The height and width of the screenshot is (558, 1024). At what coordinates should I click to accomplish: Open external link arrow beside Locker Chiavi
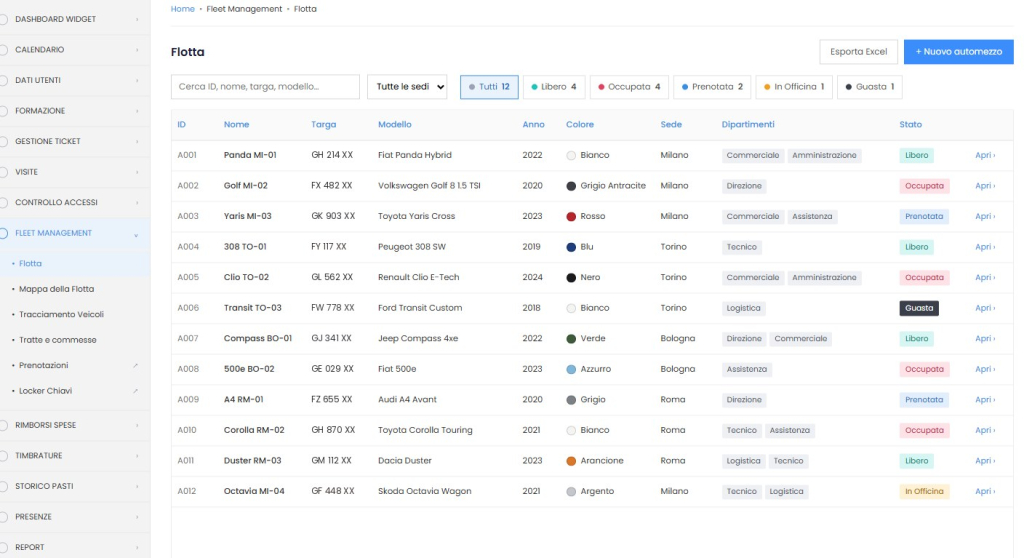point(135,391)
